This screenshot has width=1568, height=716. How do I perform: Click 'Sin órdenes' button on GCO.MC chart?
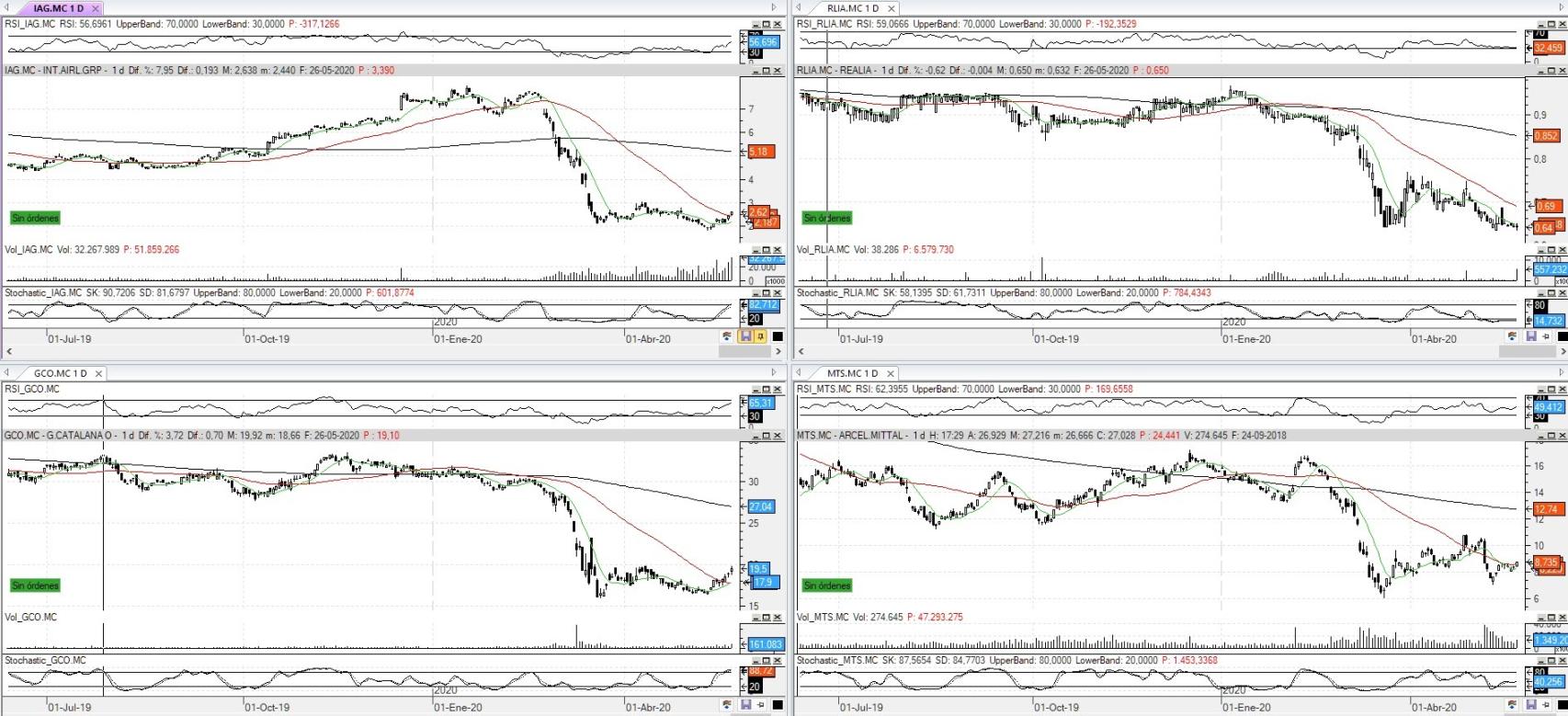(x=35, y=585)
